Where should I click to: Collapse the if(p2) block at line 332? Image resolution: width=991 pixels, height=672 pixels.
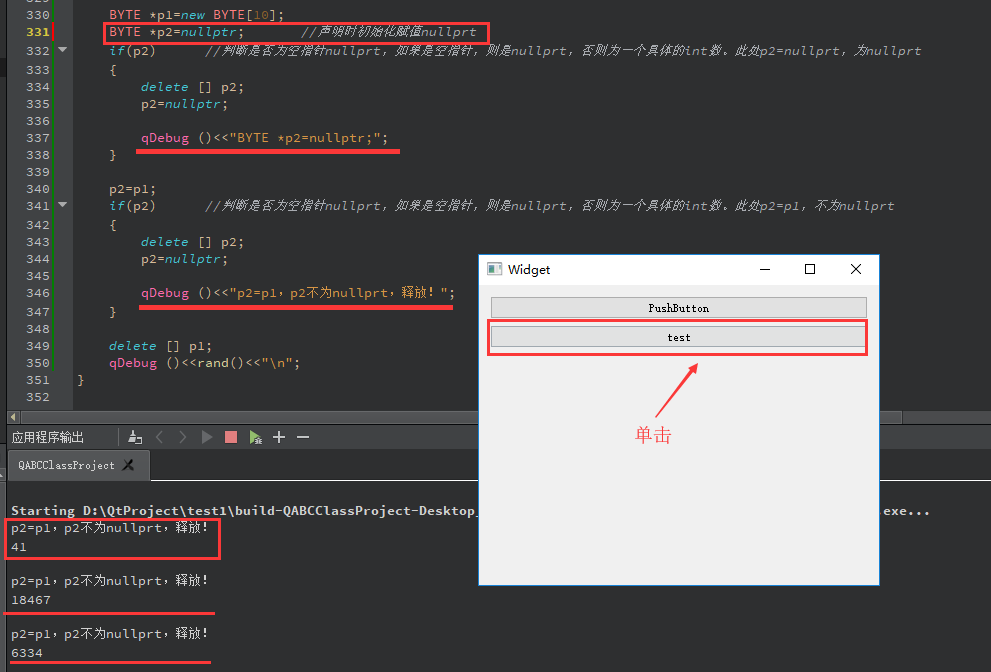tap(62, 50)
